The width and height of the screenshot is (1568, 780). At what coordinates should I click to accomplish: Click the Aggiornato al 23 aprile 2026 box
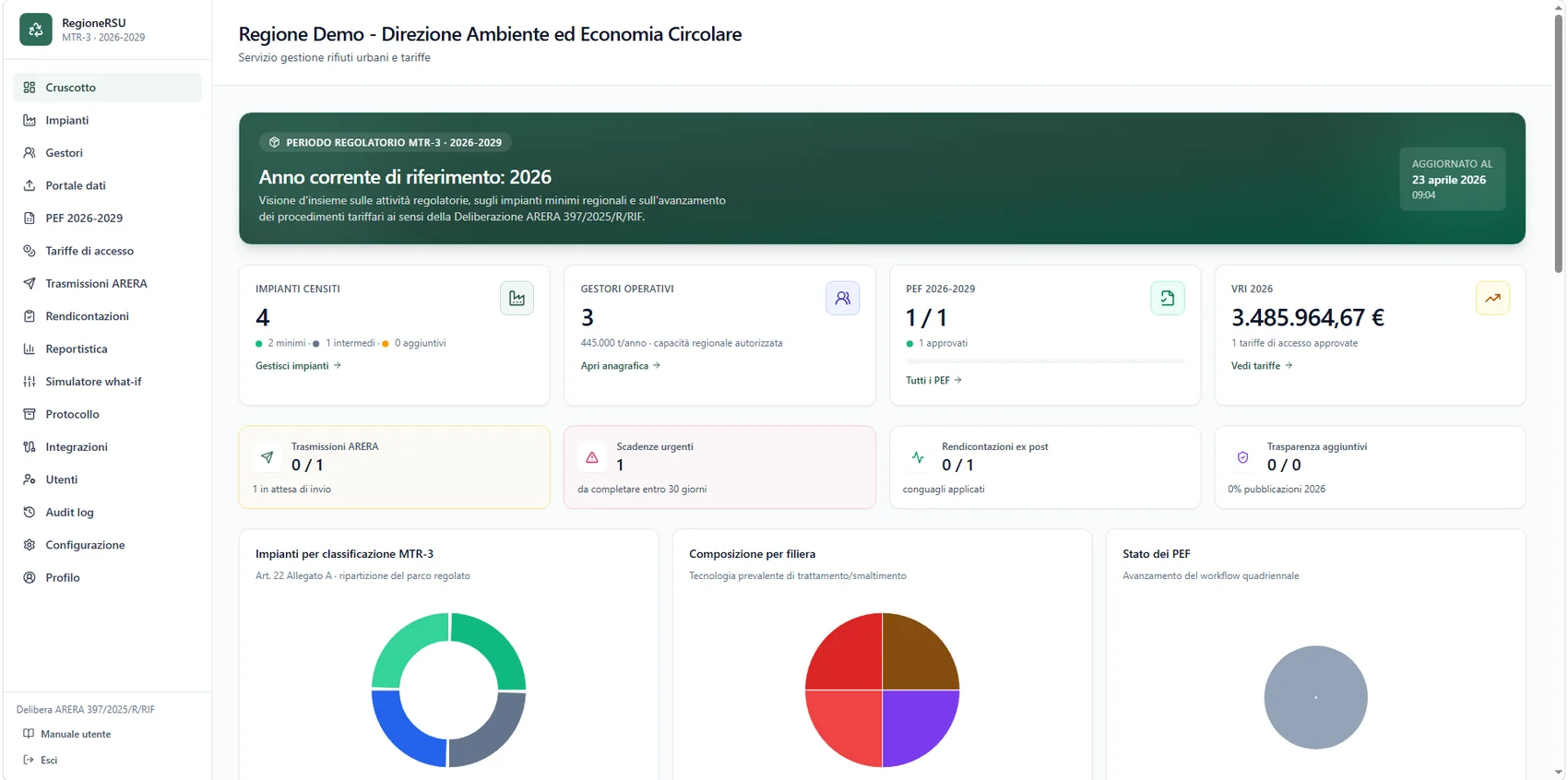click(x=1452, y=179)
